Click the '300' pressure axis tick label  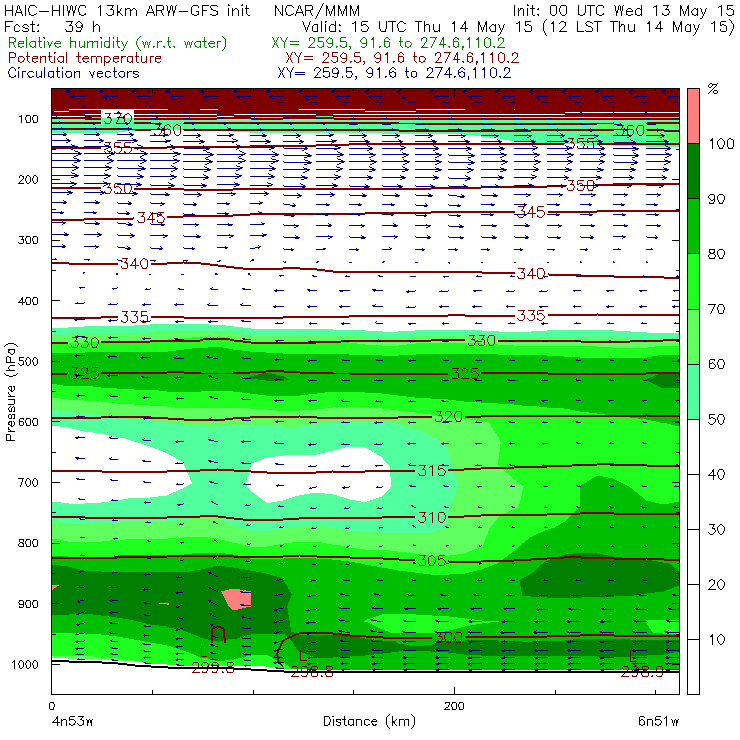click(28, 240)
